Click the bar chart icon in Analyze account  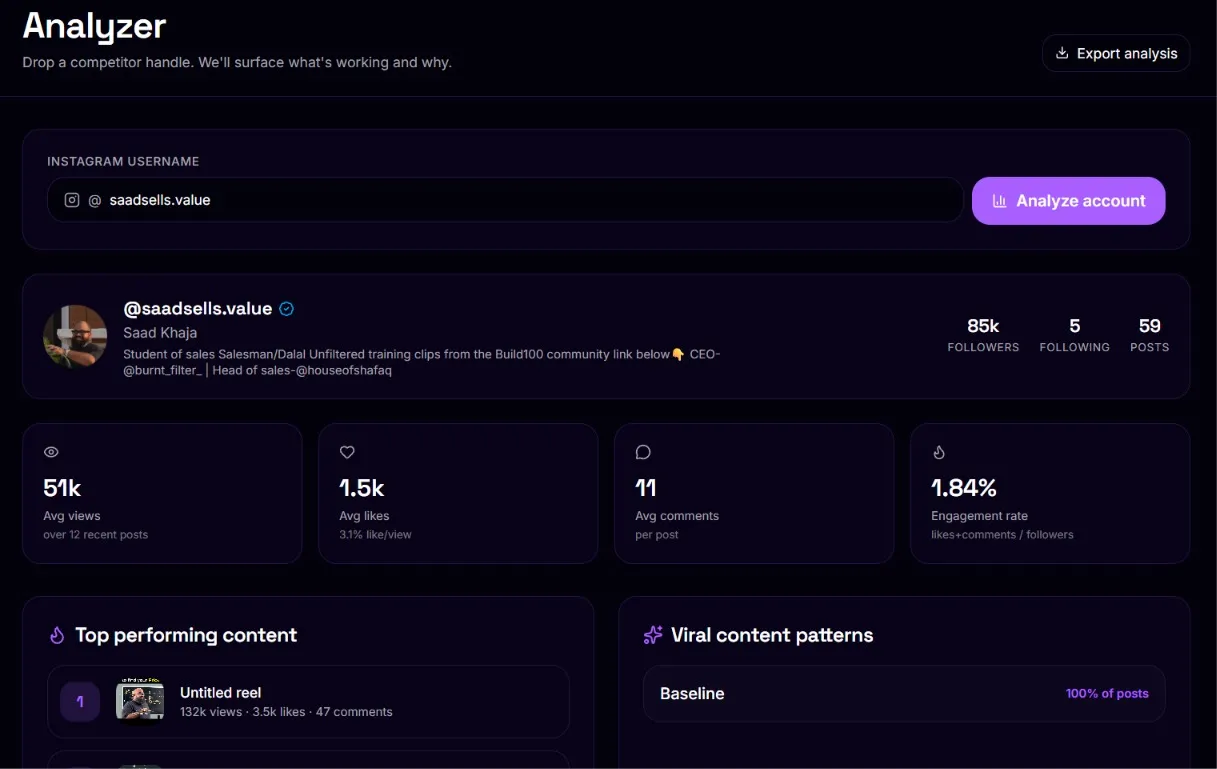999,201
